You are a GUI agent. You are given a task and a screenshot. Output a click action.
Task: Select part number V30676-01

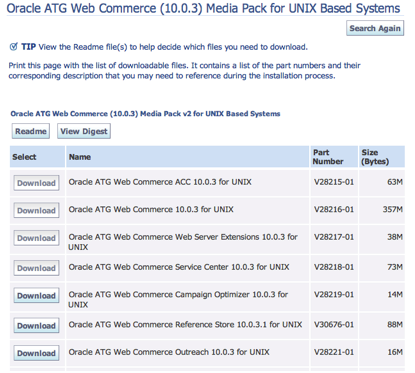click(334, 325)
